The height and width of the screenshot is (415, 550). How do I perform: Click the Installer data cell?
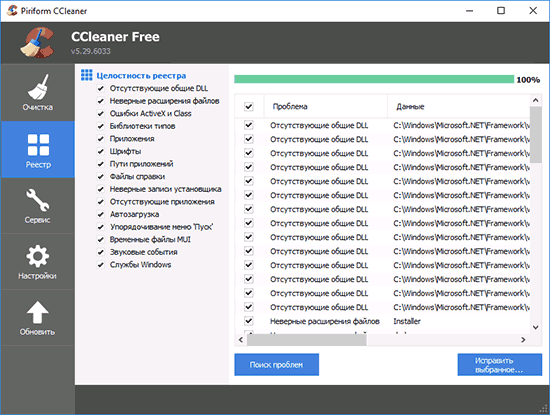coord(407,321)
